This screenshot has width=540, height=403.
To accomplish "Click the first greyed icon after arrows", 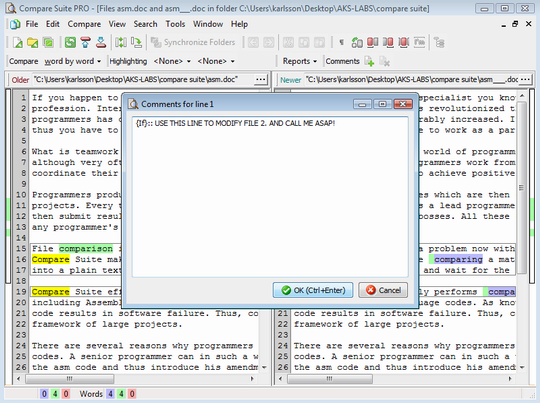I will click(288, 42).
